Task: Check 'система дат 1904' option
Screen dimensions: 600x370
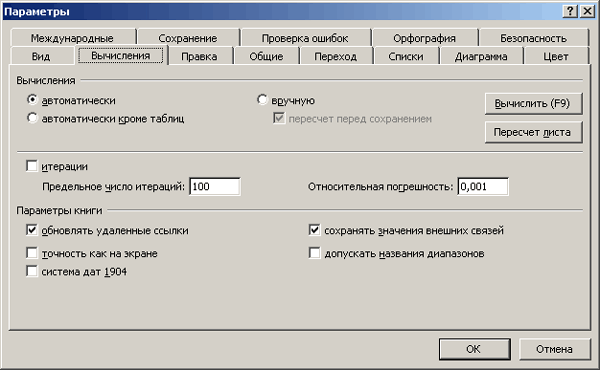Action: tap(32, 271)
